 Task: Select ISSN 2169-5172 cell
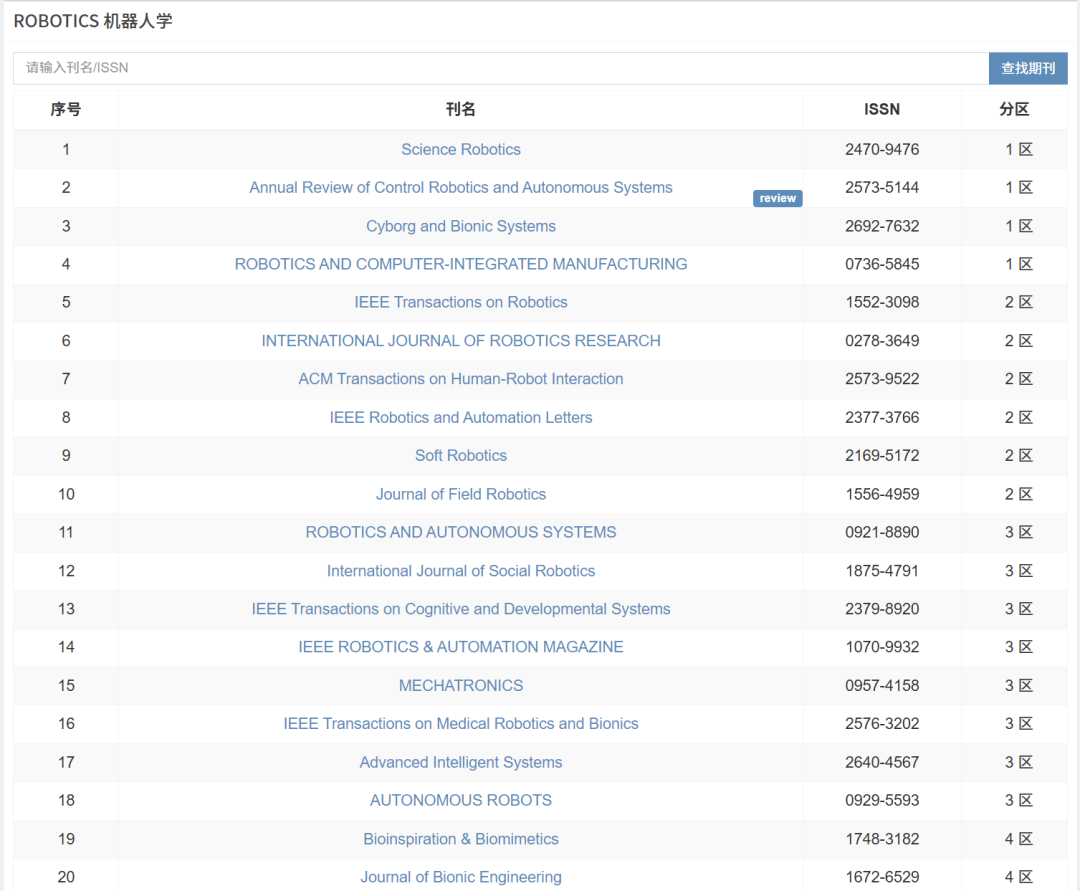coord(882,455)
